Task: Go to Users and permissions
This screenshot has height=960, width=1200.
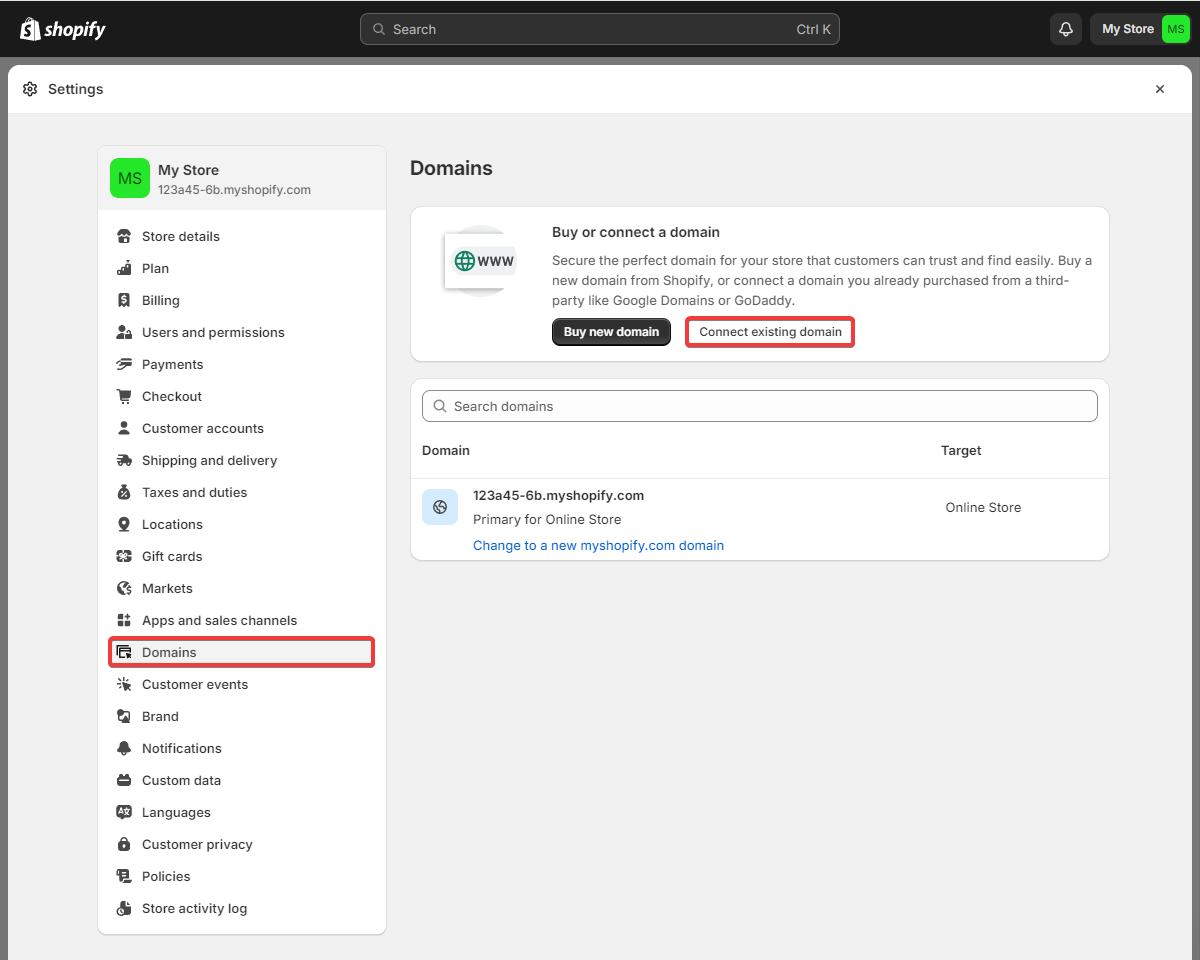Action: pos(213,332)
